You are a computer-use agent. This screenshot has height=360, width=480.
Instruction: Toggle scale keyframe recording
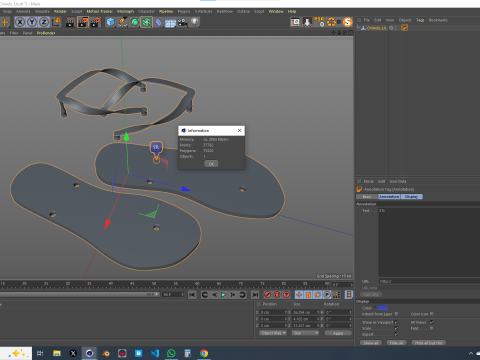[308, 295]
